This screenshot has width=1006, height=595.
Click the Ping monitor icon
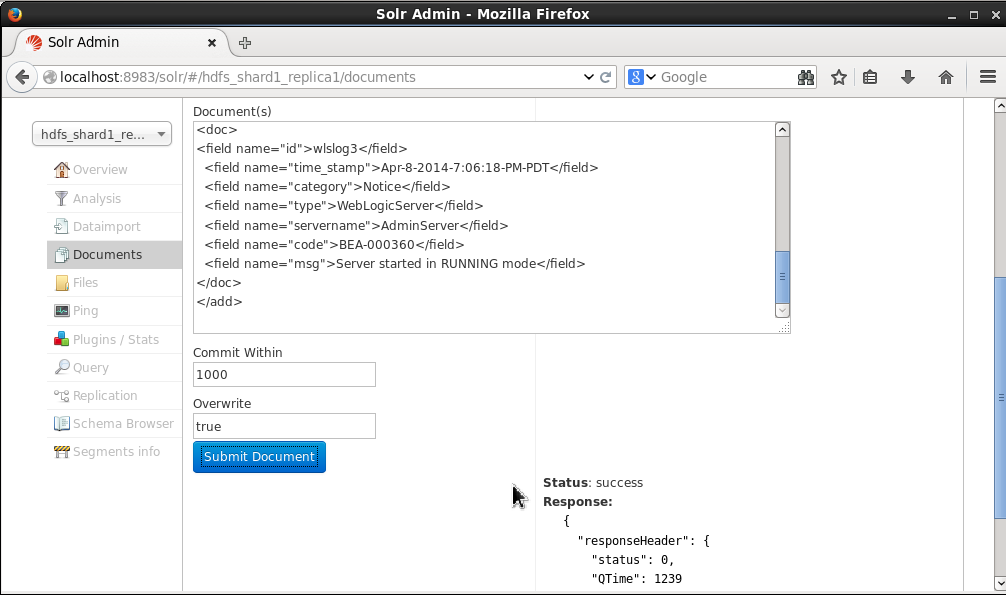coord(62,311)
